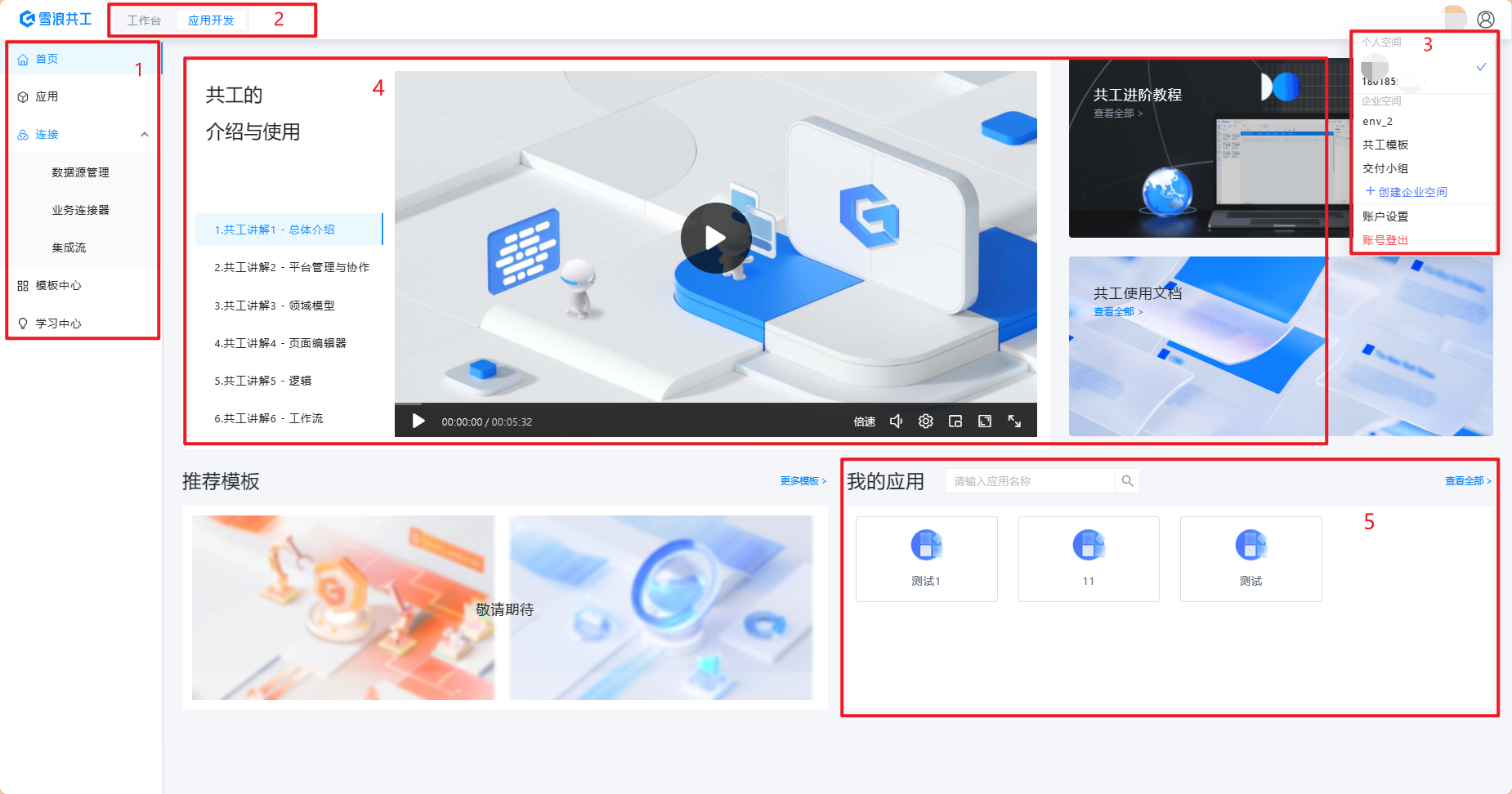Open the blue recommended template thumbnail
Screen dimensions: 1512x794
pos(661,608)
